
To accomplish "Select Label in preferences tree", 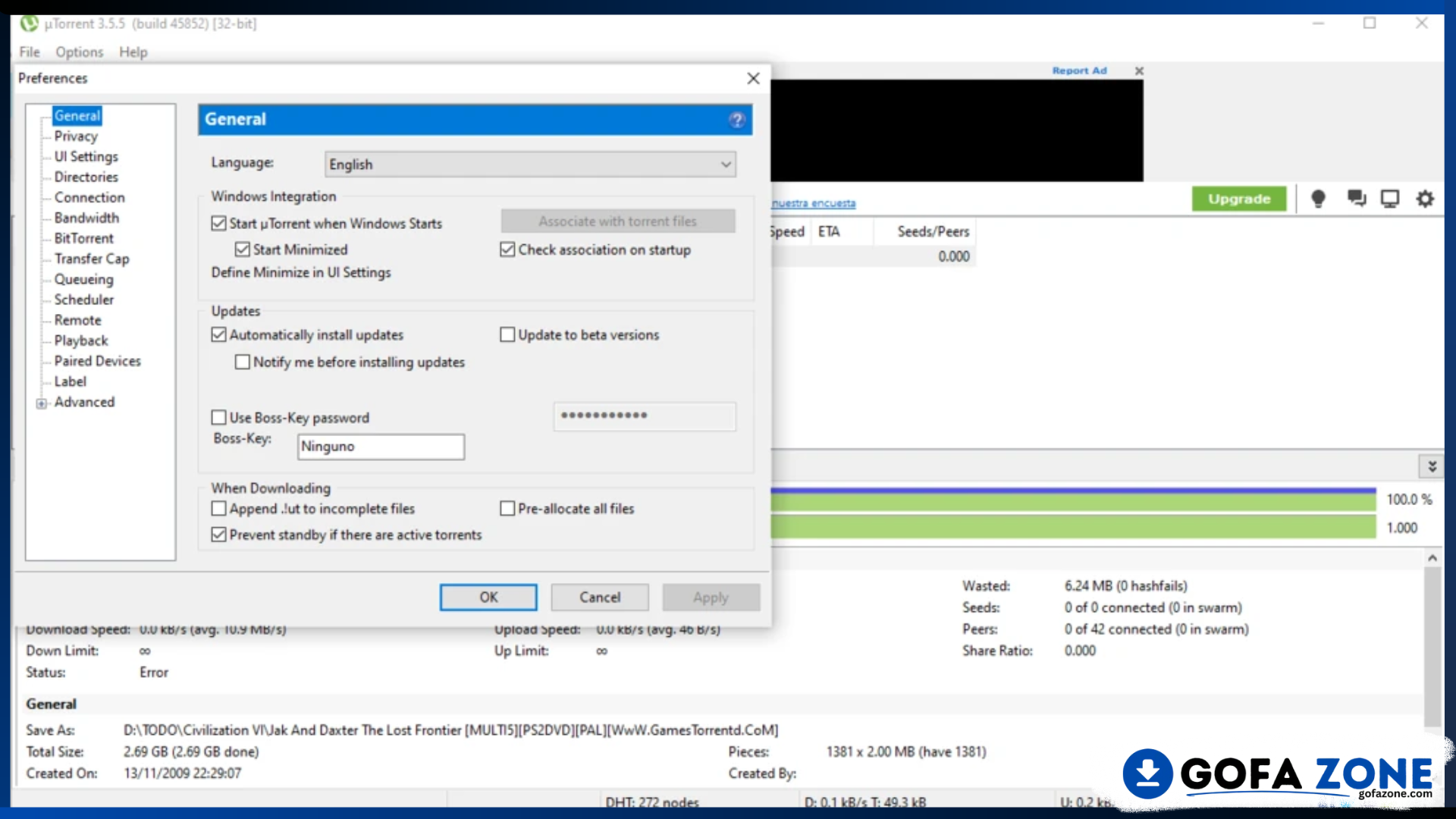I will tap(70, 381).
